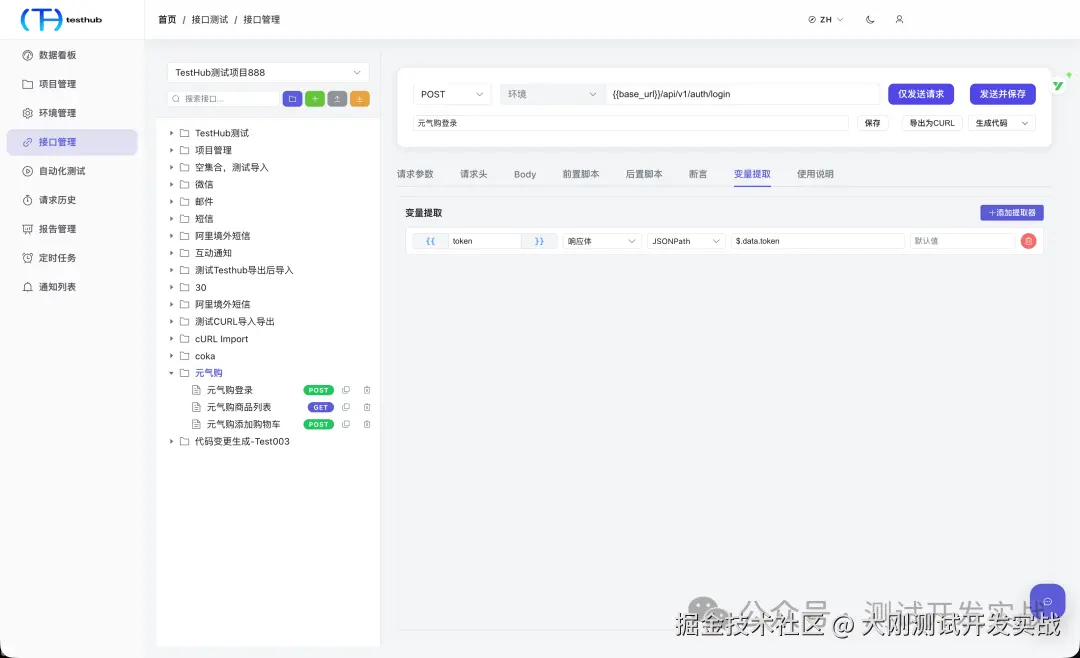Screen dimensions: 1080x658
Task: Copy the 元气购登录 interface
Action: pyautogui.click(x=346, y=390)
